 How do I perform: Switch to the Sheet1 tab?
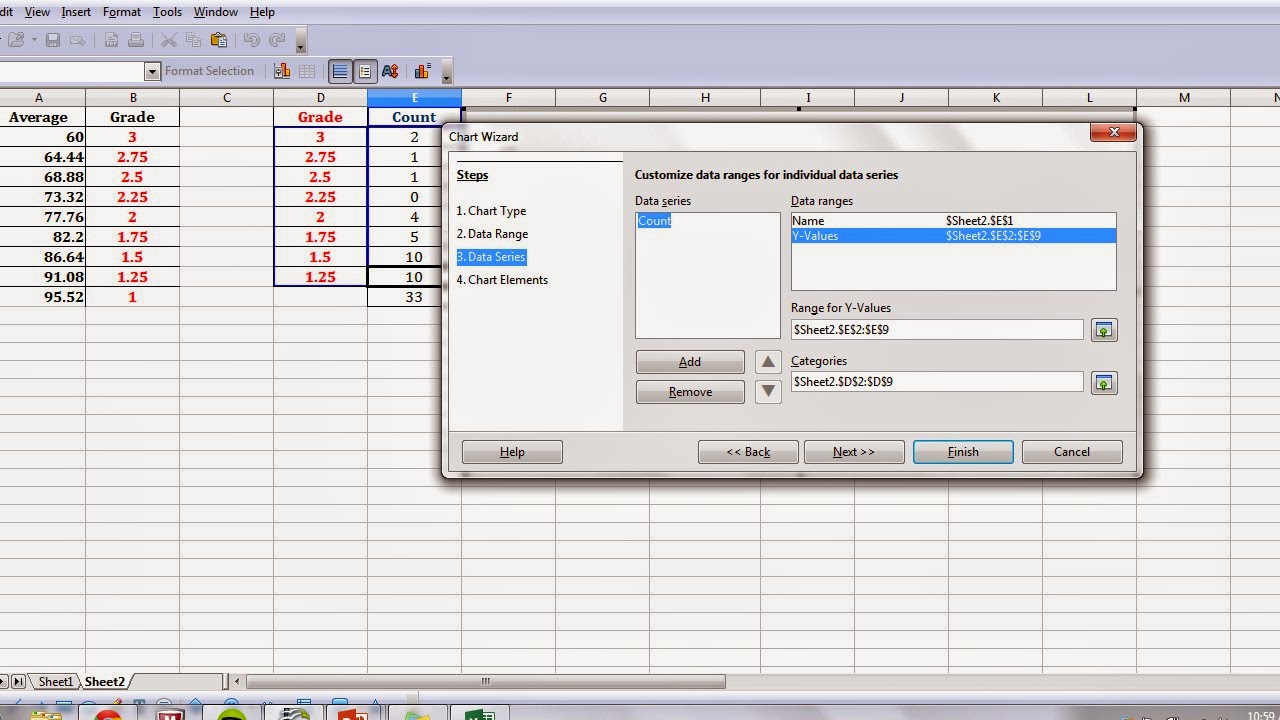point(55,681)
